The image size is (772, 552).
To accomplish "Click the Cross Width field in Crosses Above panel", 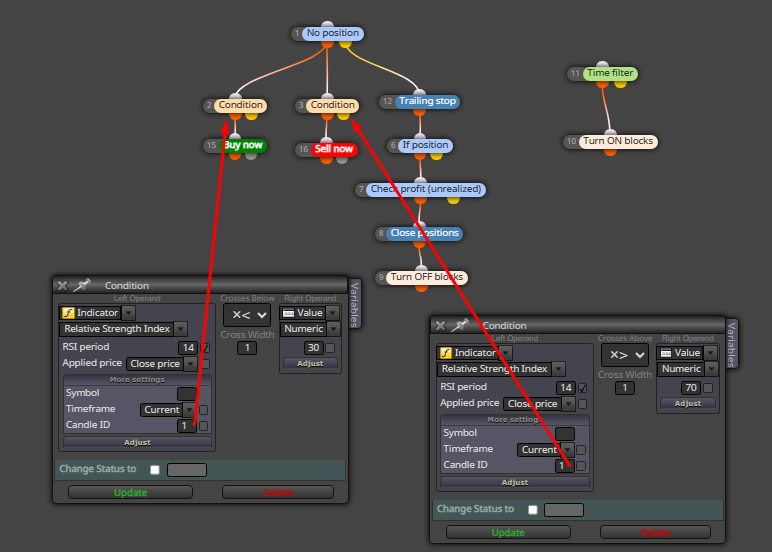I will (x=625, y=388).
